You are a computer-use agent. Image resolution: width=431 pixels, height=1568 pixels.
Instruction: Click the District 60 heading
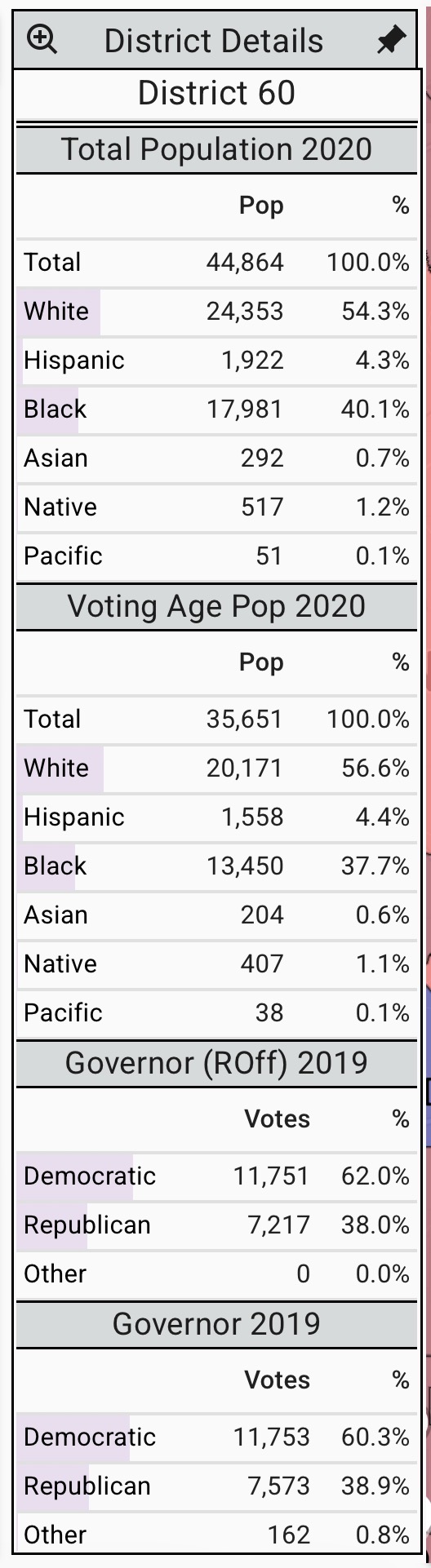point(216,93)
